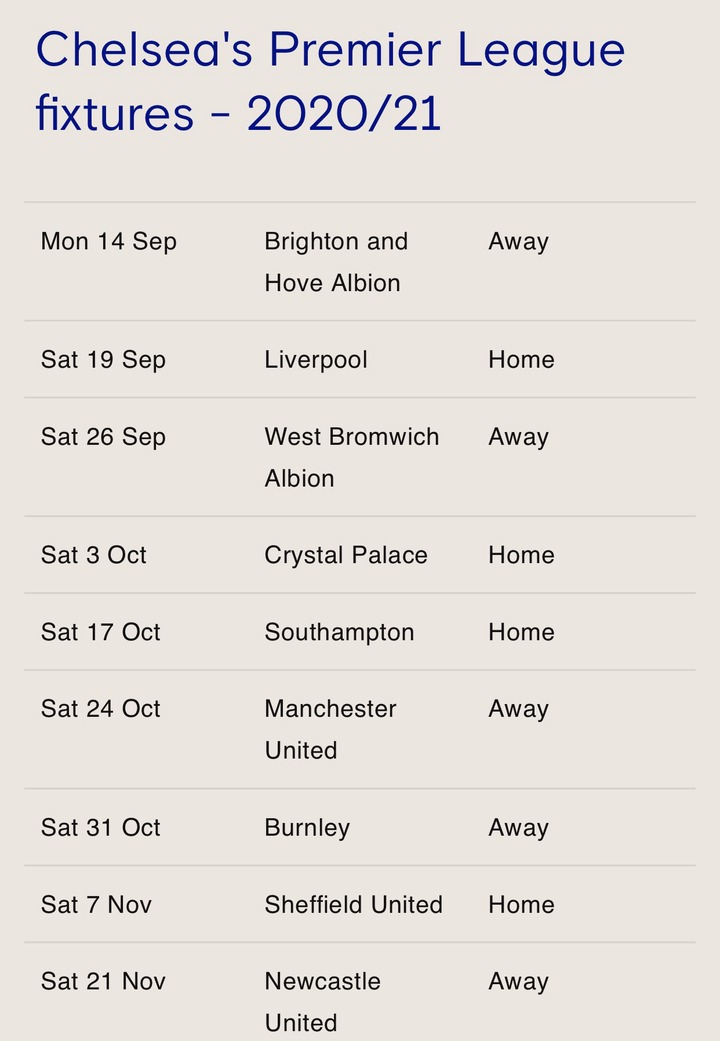
Task: Select the Brighton and Hove Albion fixture
Action: (x=336, y=262)
